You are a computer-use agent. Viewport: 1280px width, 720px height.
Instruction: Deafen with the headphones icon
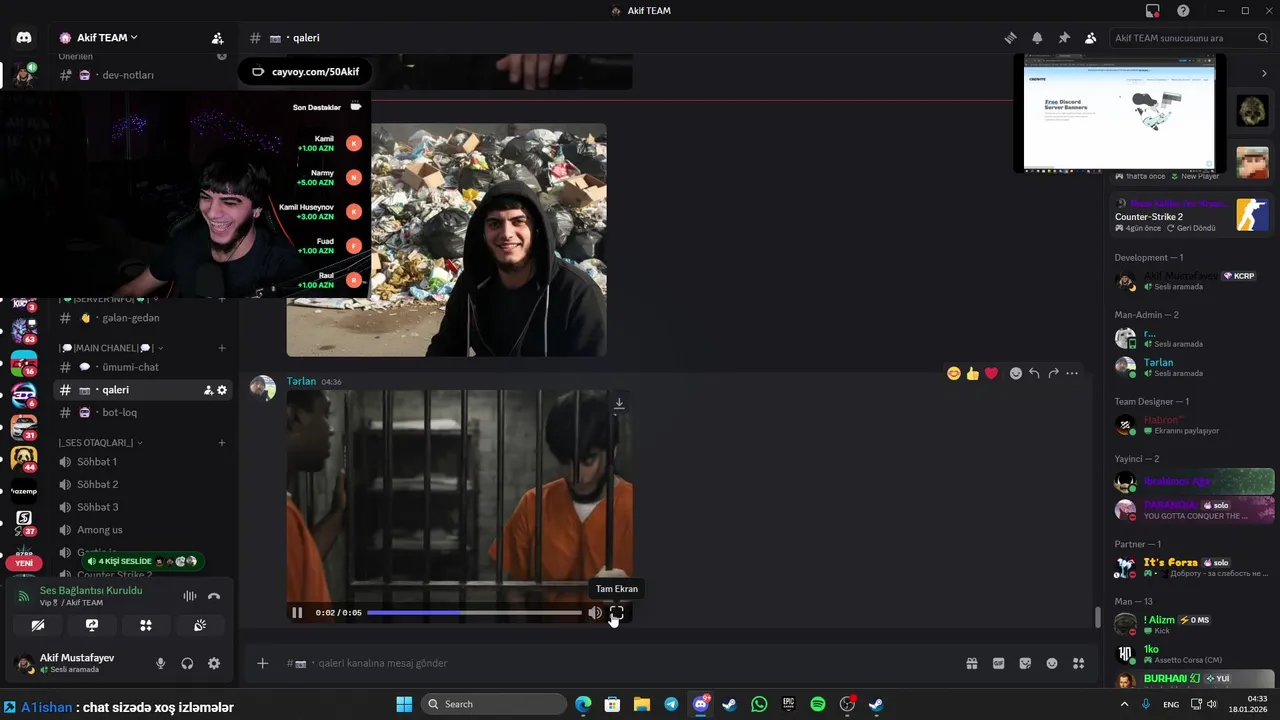pos(187,663)
